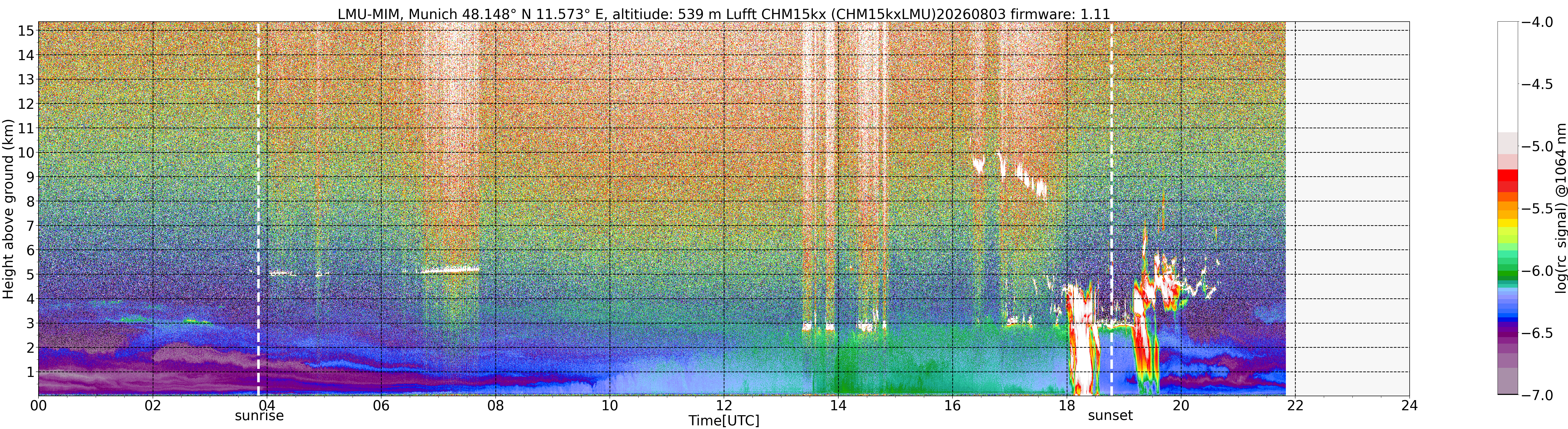This screenshot has width=1568, height=429.
Task: Click time-axis tick label "08"
Action: click(x=495, y=406)
